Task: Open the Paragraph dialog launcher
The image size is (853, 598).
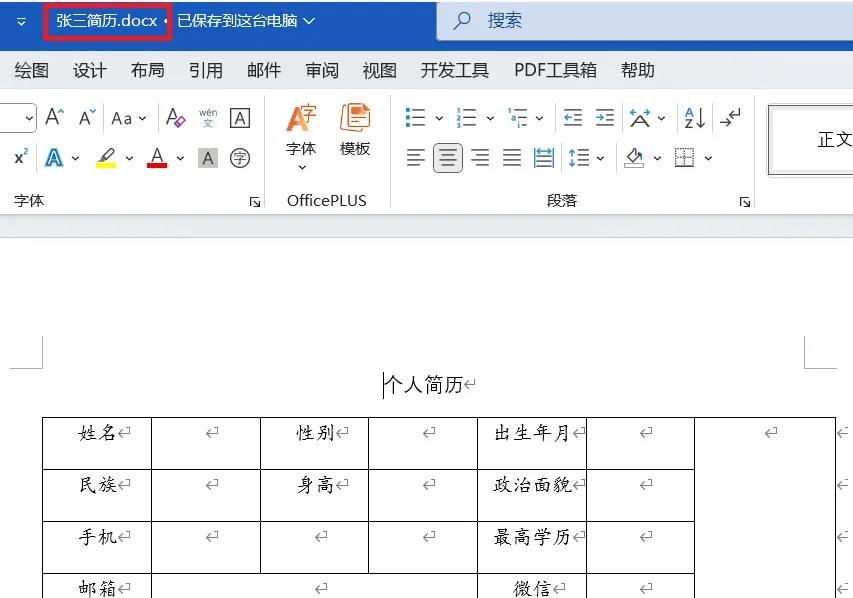Action: pos(745,202)
